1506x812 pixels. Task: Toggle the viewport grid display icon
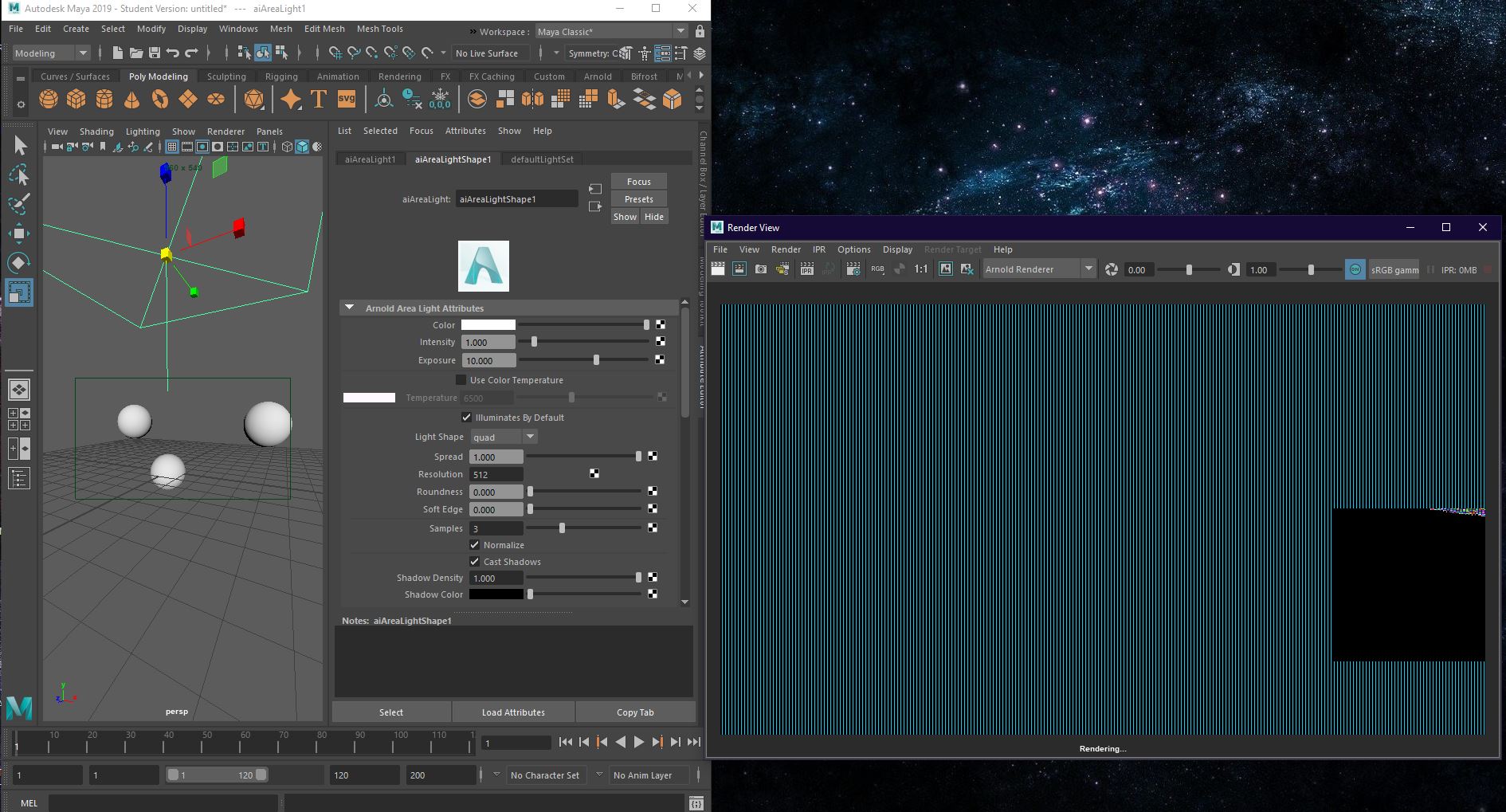(172, 147)
